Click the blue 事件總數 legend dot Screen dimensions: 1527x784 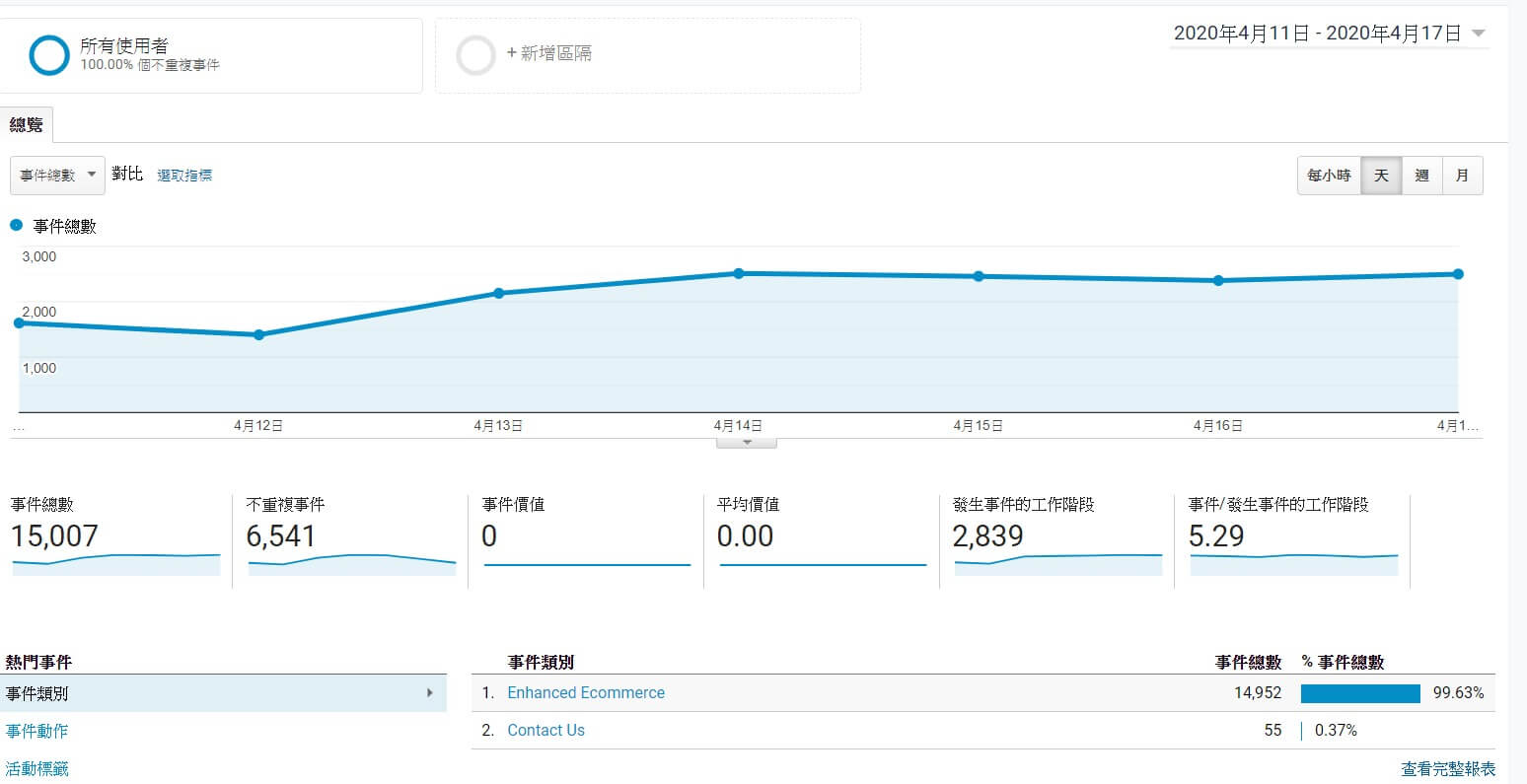pyautogui.click(x=16, y=226)
